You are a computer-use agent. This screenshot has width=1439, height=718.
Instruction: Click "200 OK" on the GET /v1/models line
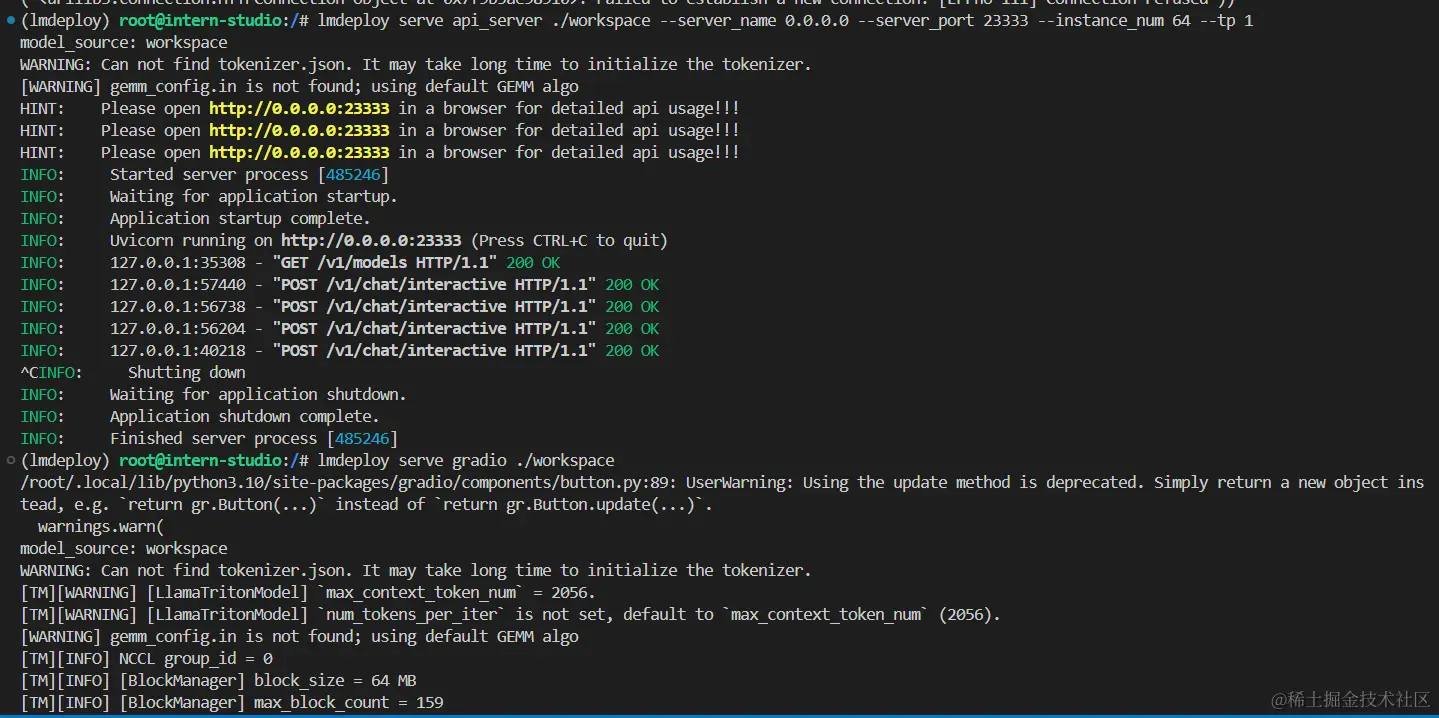[533, 262]
